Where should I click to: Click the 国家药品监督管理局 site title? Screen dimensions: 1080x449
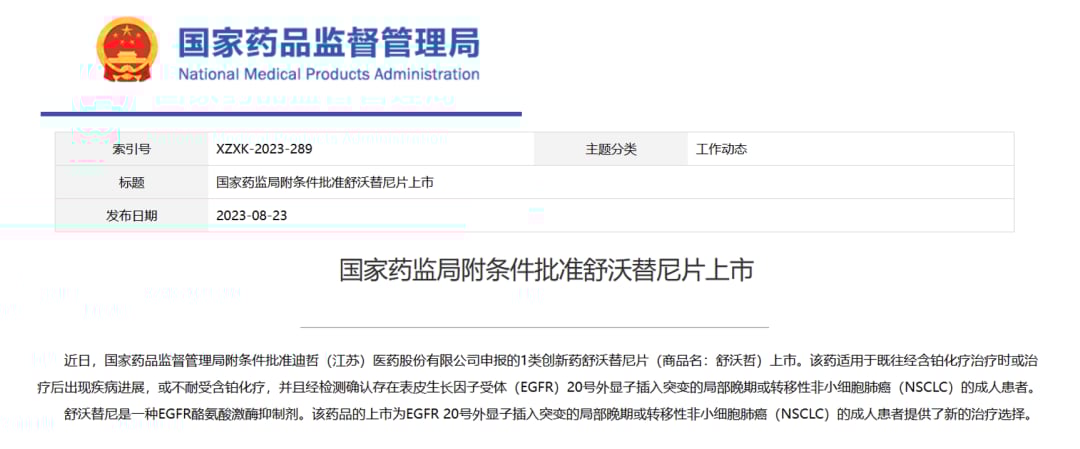click(x=329, y=41)
